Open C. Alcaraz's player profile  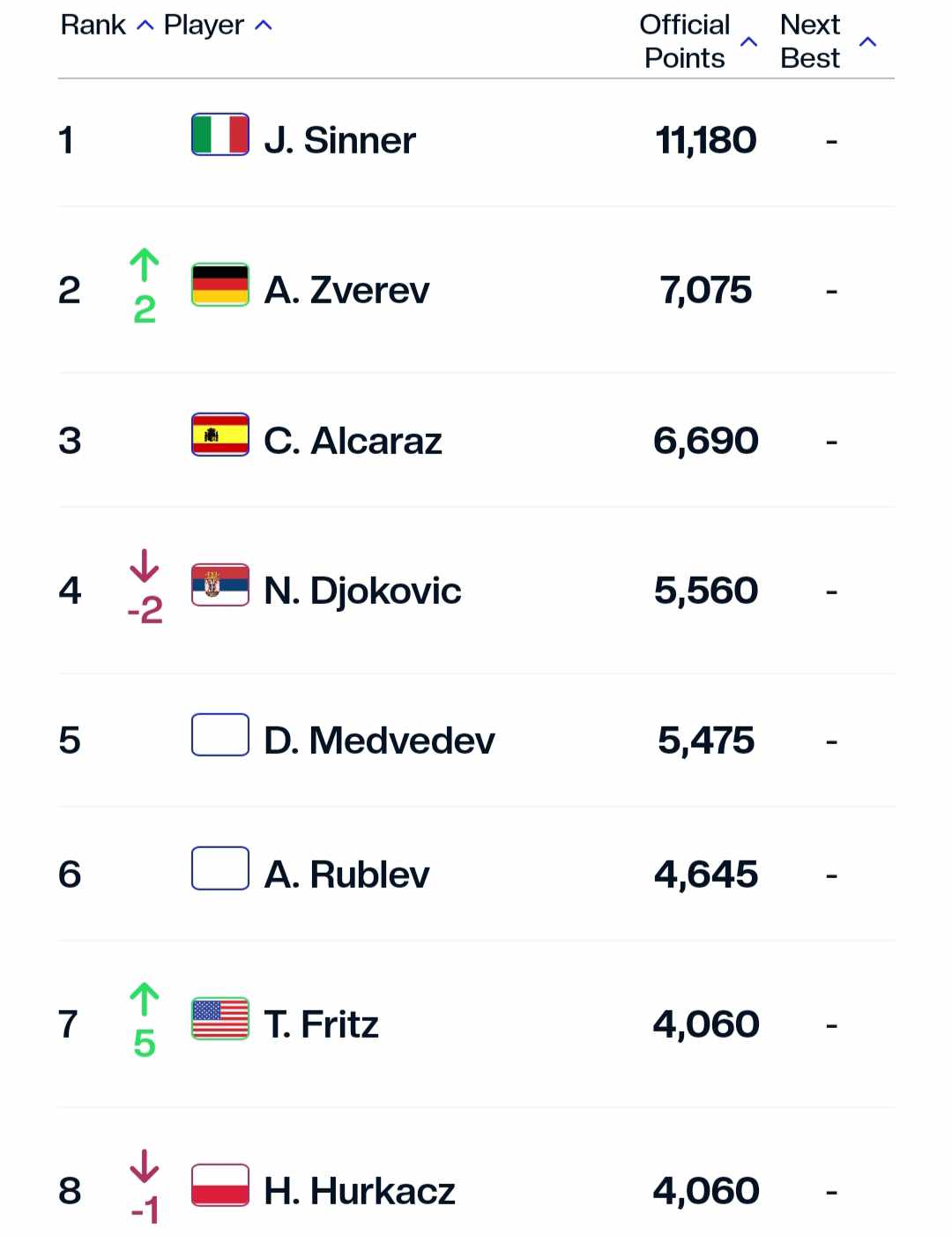(x=353, y=441)
